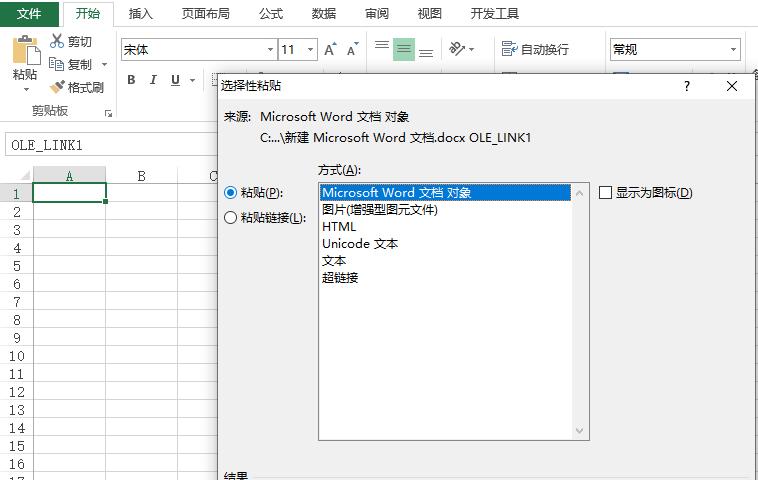This screenshot has width=758, height=480.
Task: Click the Copy icon
Action: pyautogui.click(x=57, y=64)
